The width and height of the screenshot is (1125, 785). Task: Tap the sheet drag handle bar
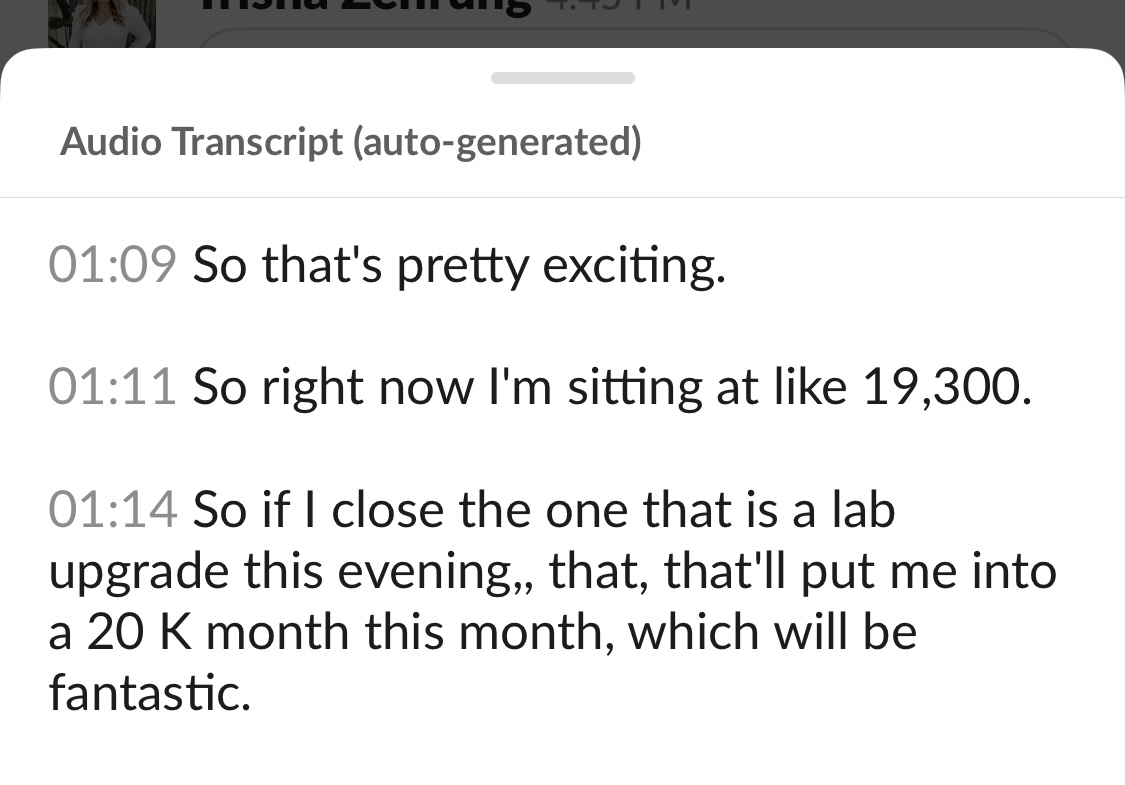pos(562,78)
